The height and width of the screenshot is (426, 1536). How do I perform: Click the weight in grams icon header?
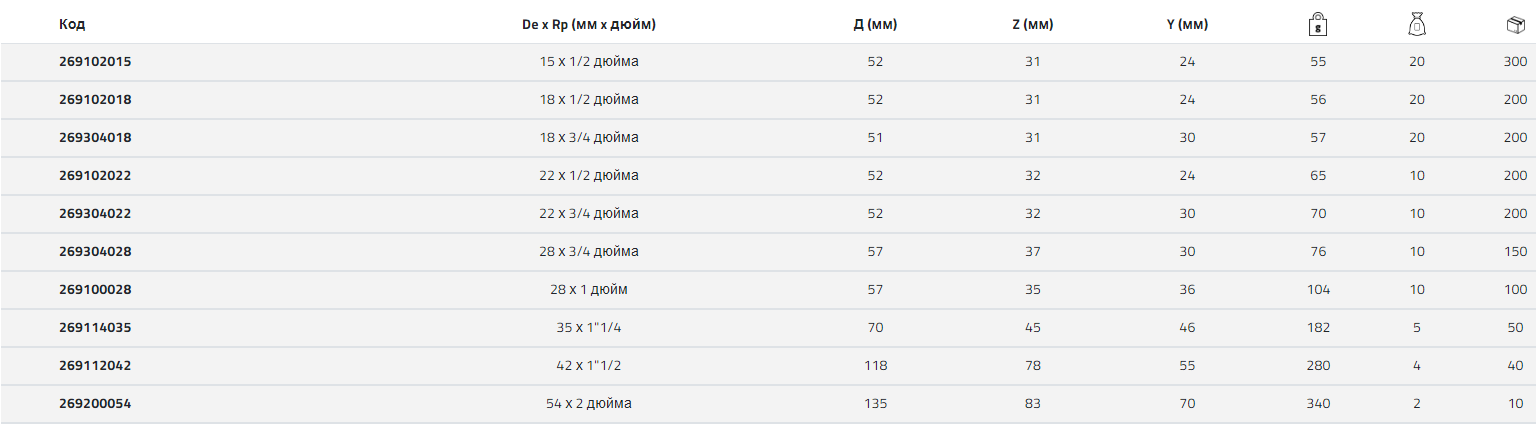(1317, 24)
